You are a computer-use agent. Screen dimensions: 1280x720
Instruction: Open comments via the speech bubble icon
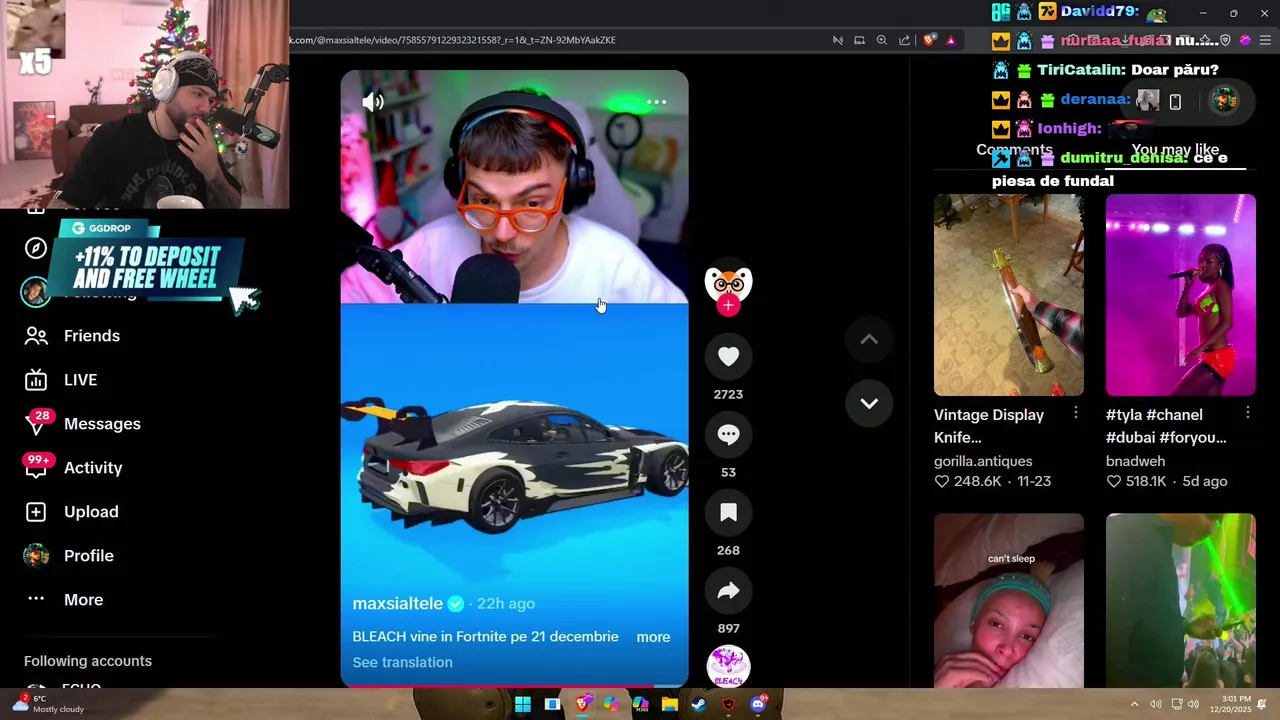pos(728,435)
